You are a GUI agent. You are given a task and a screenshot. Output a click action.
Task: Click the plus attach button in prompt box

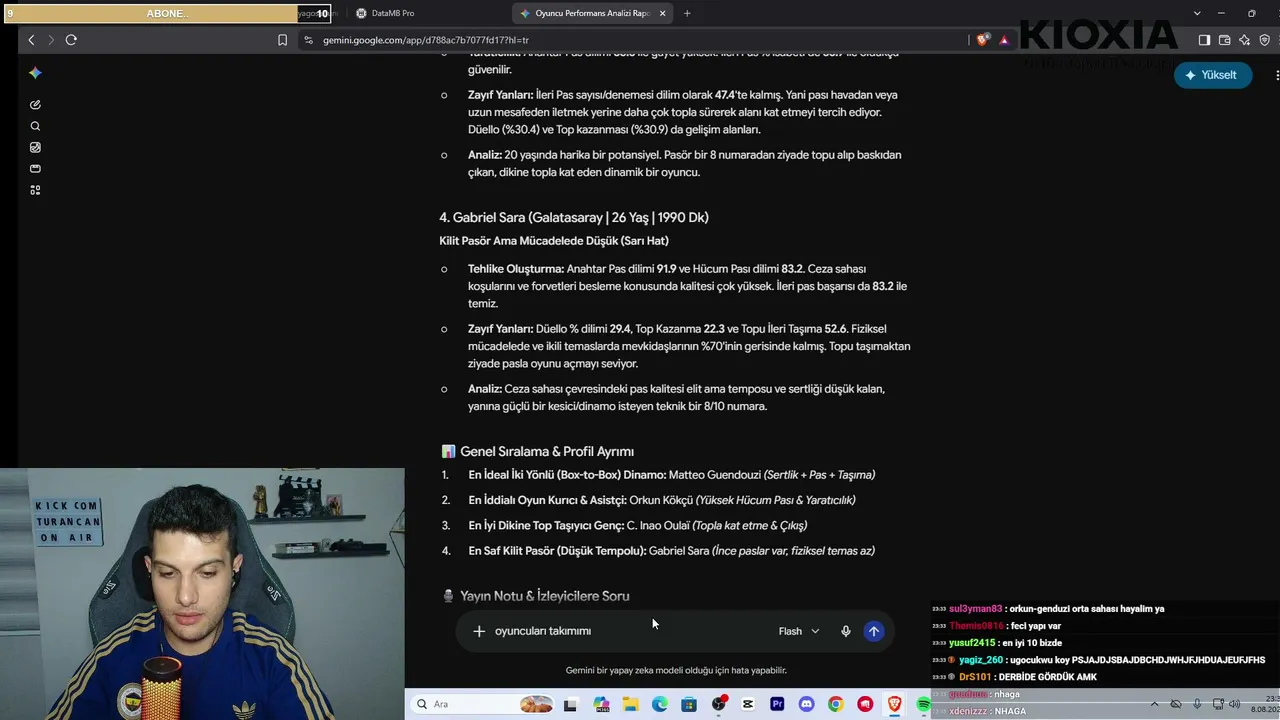pos(479,631)
